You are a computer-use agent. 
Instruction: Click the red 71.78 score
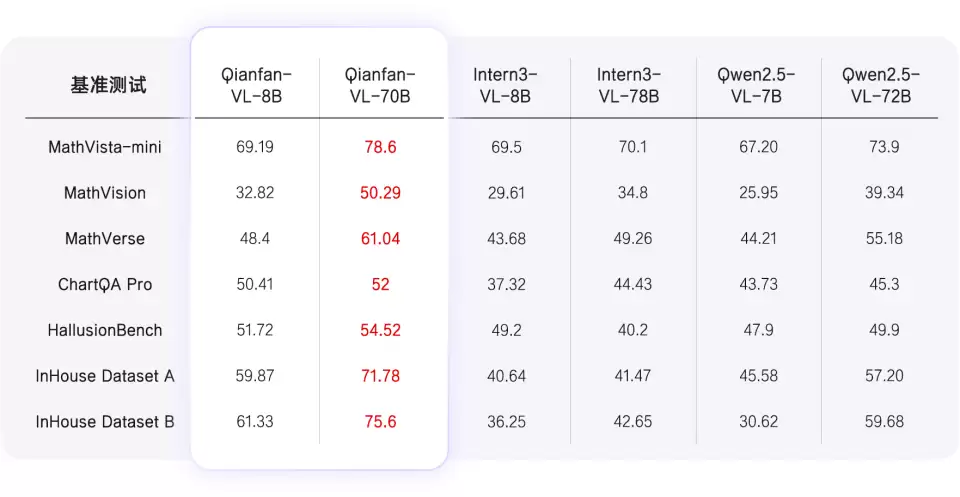pyautogui.click(x=380, y=376)
